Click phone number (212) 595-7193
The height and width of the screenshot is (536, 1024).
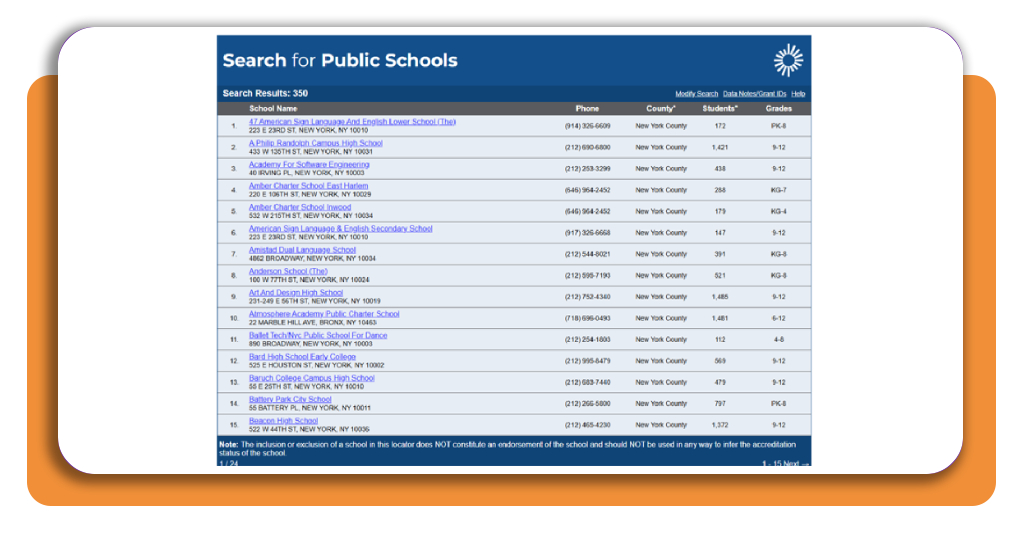click(588, 276)
